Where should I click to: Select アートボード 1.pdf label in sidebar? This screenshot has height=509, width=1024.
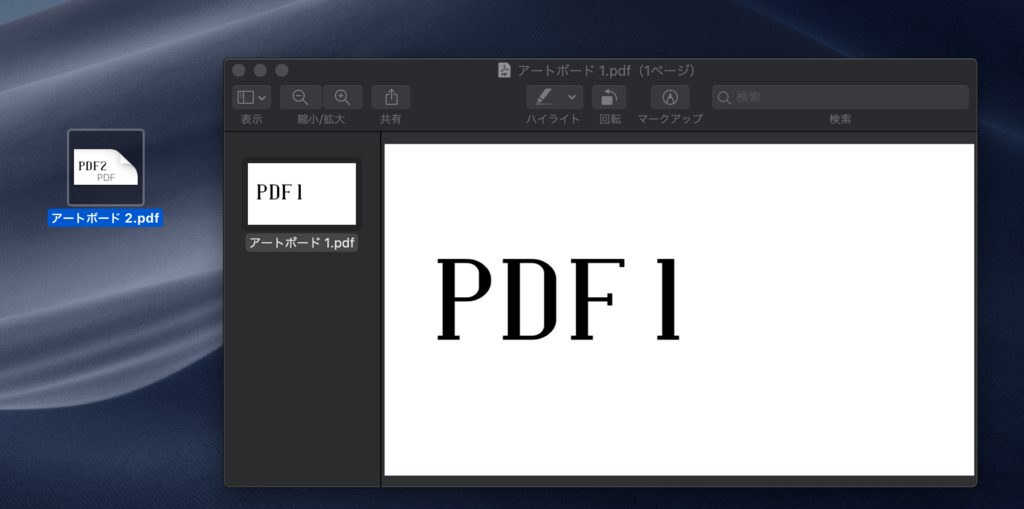click(302, 244)
